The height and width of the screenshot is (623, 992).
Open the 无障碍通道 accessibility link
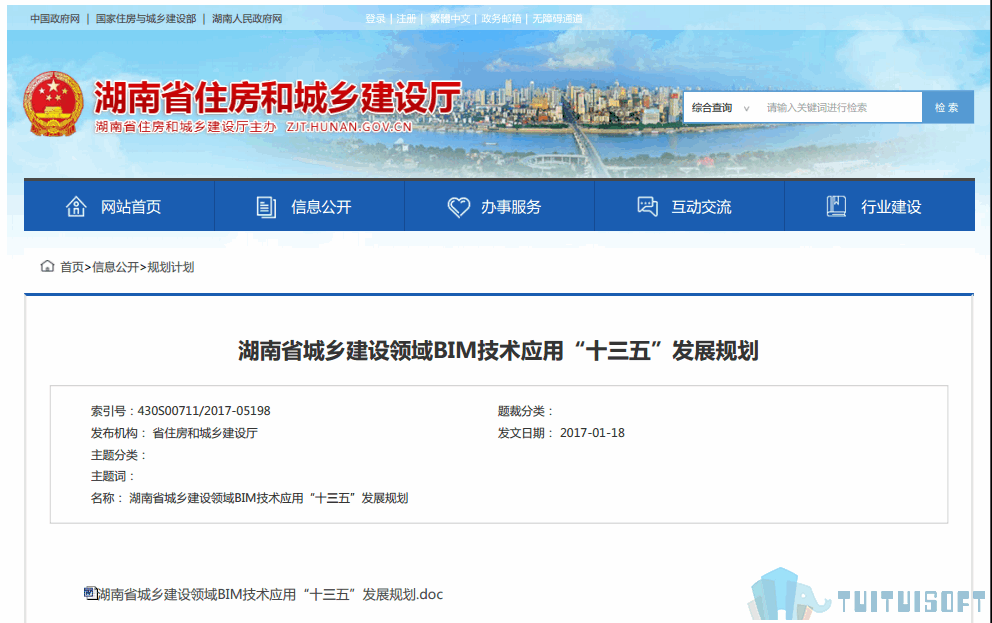[557, 19]
